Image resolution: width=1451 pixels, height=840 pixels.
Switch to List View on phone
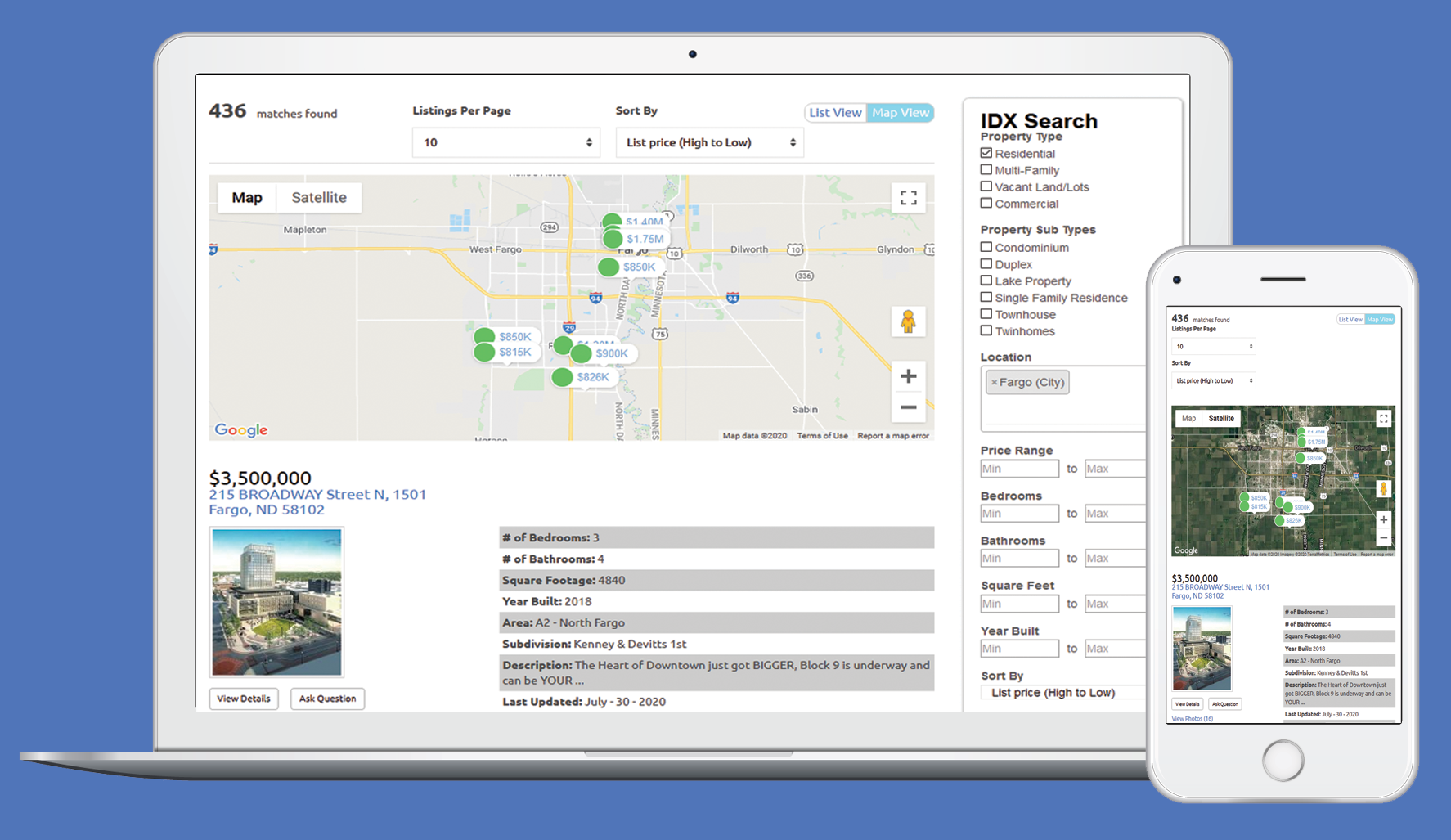pyautogui.click(x=1350, y=320)
